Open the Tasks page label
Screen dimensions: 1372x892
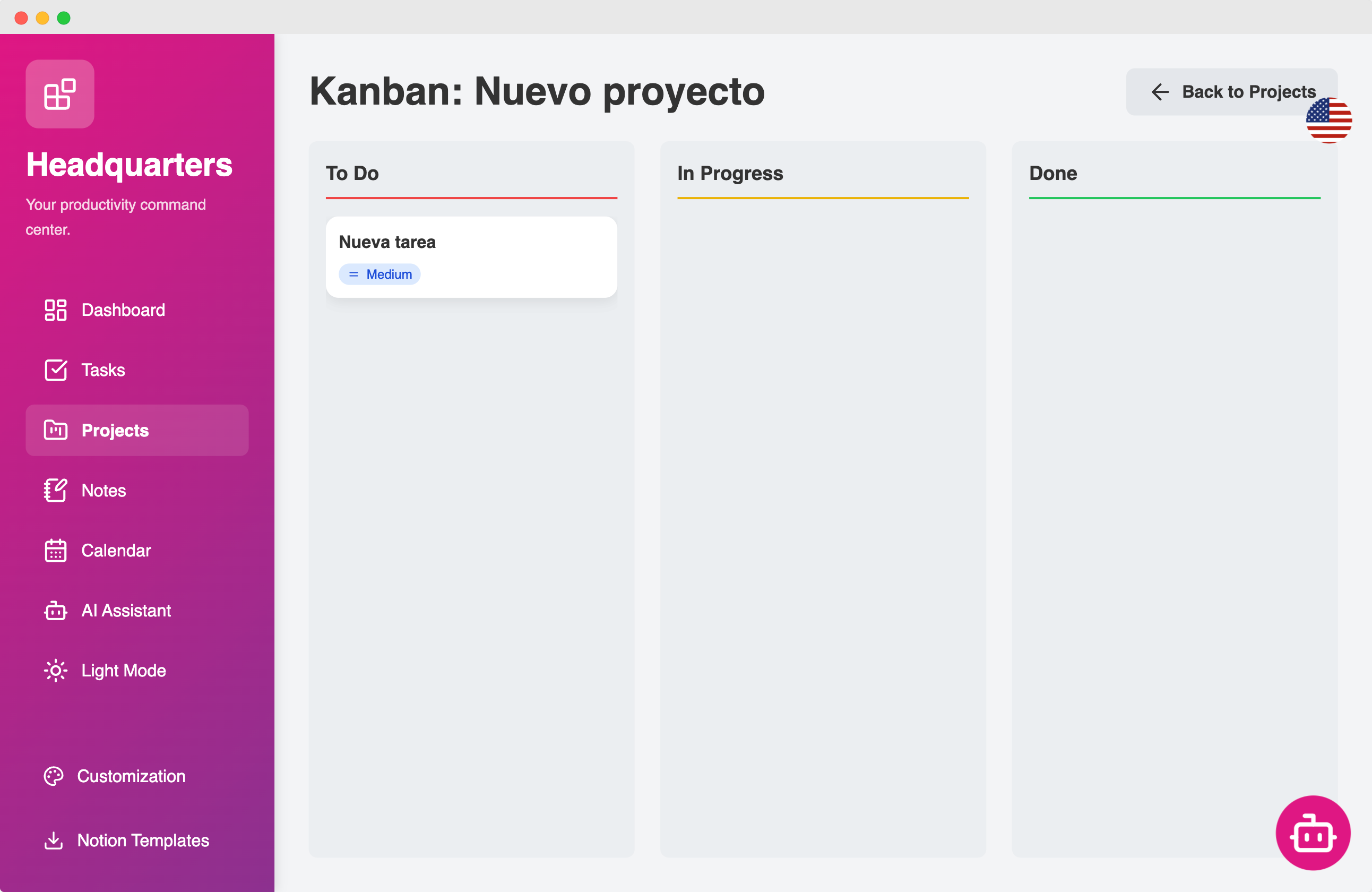103,370
